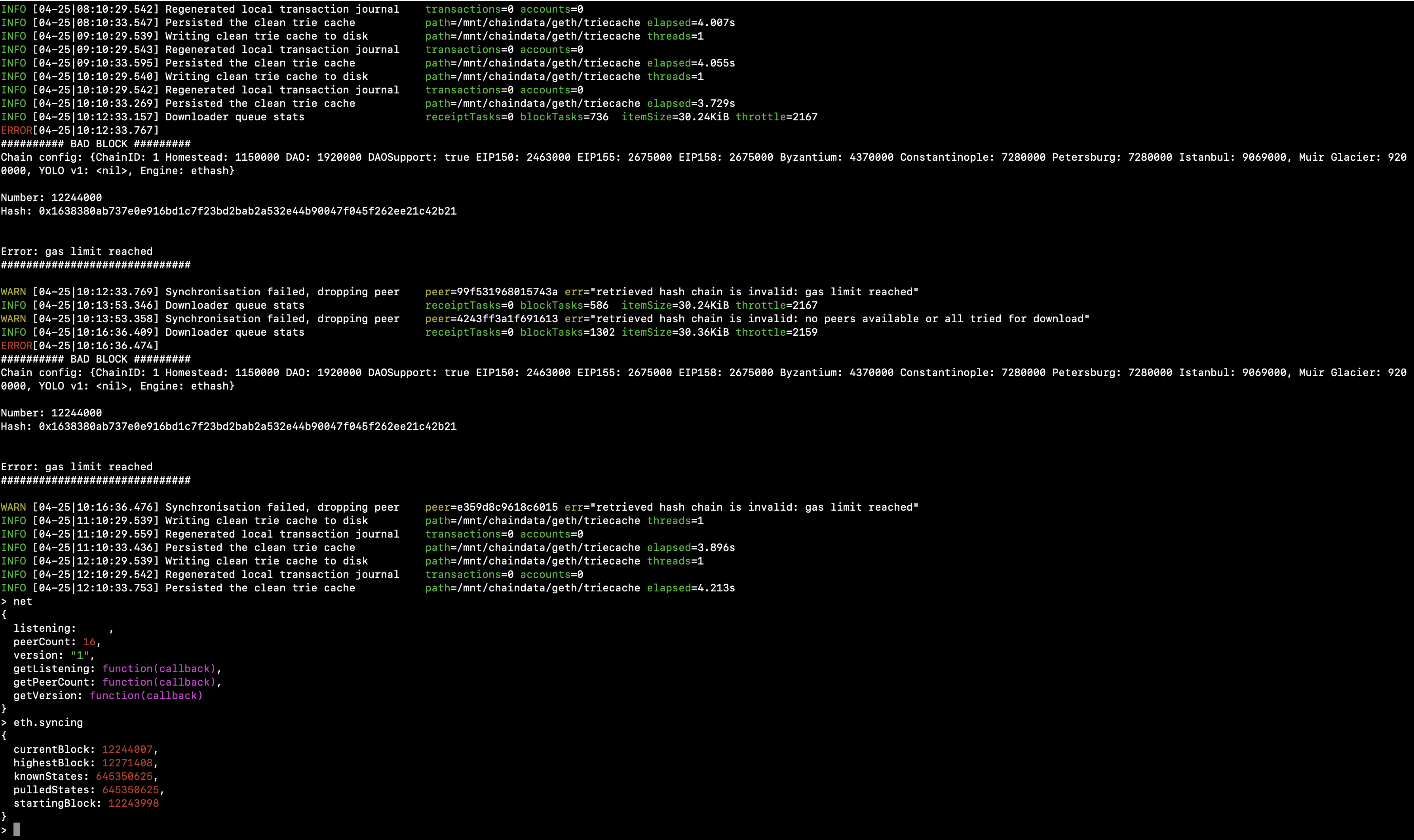Viewport: 1414px width, 840px height.
Task: Click timestamp [04-25|11:10:29.559]
Action: click(96, 534)
